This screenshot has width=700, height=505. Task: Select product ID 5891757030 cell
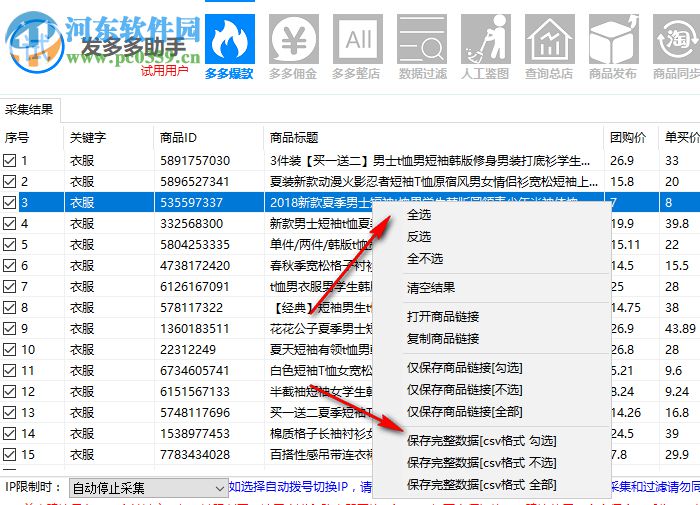pos(195,160)
